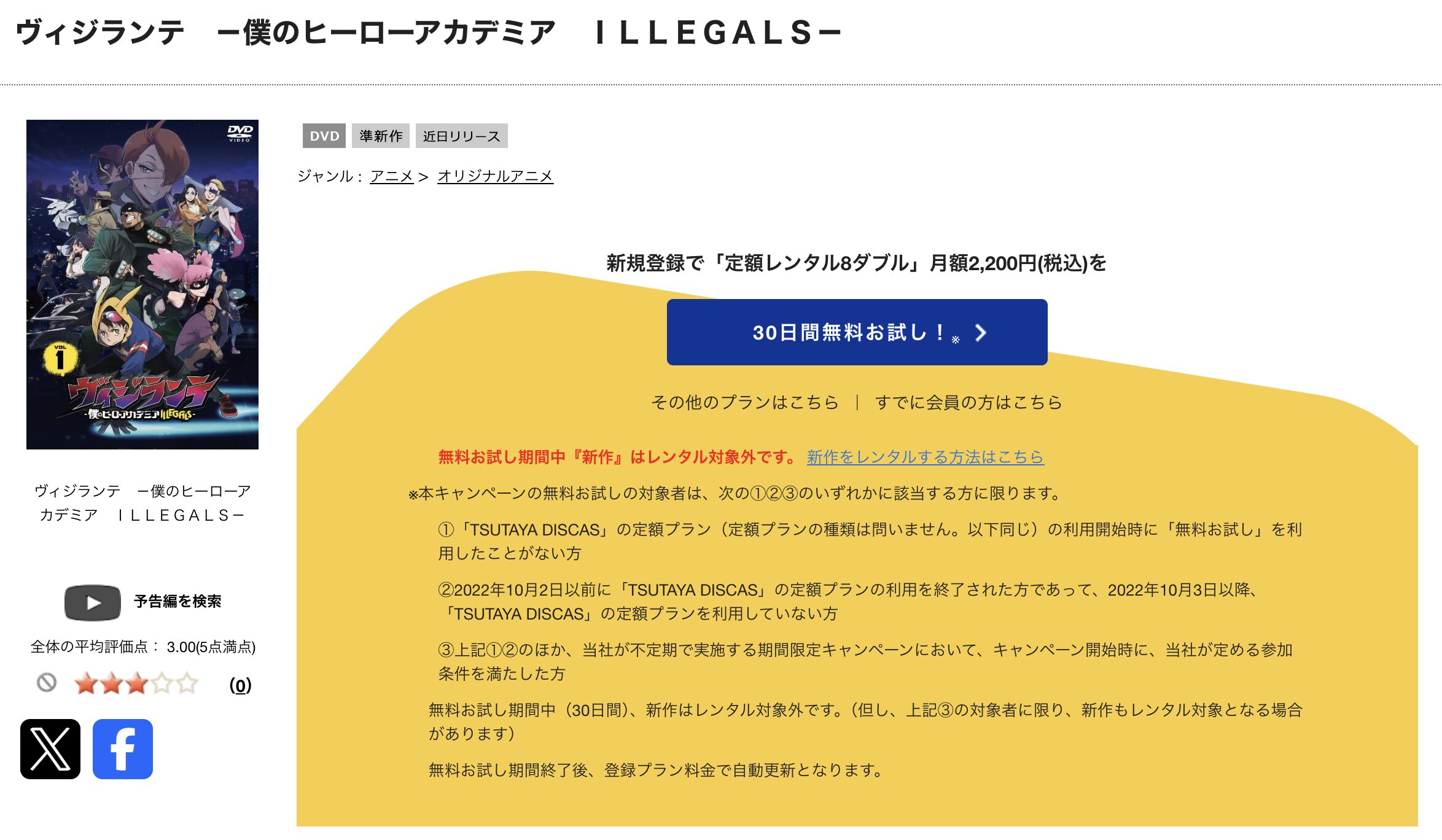Rate two stars
The width and height of the screenshot is (1442, 840).
112,683
